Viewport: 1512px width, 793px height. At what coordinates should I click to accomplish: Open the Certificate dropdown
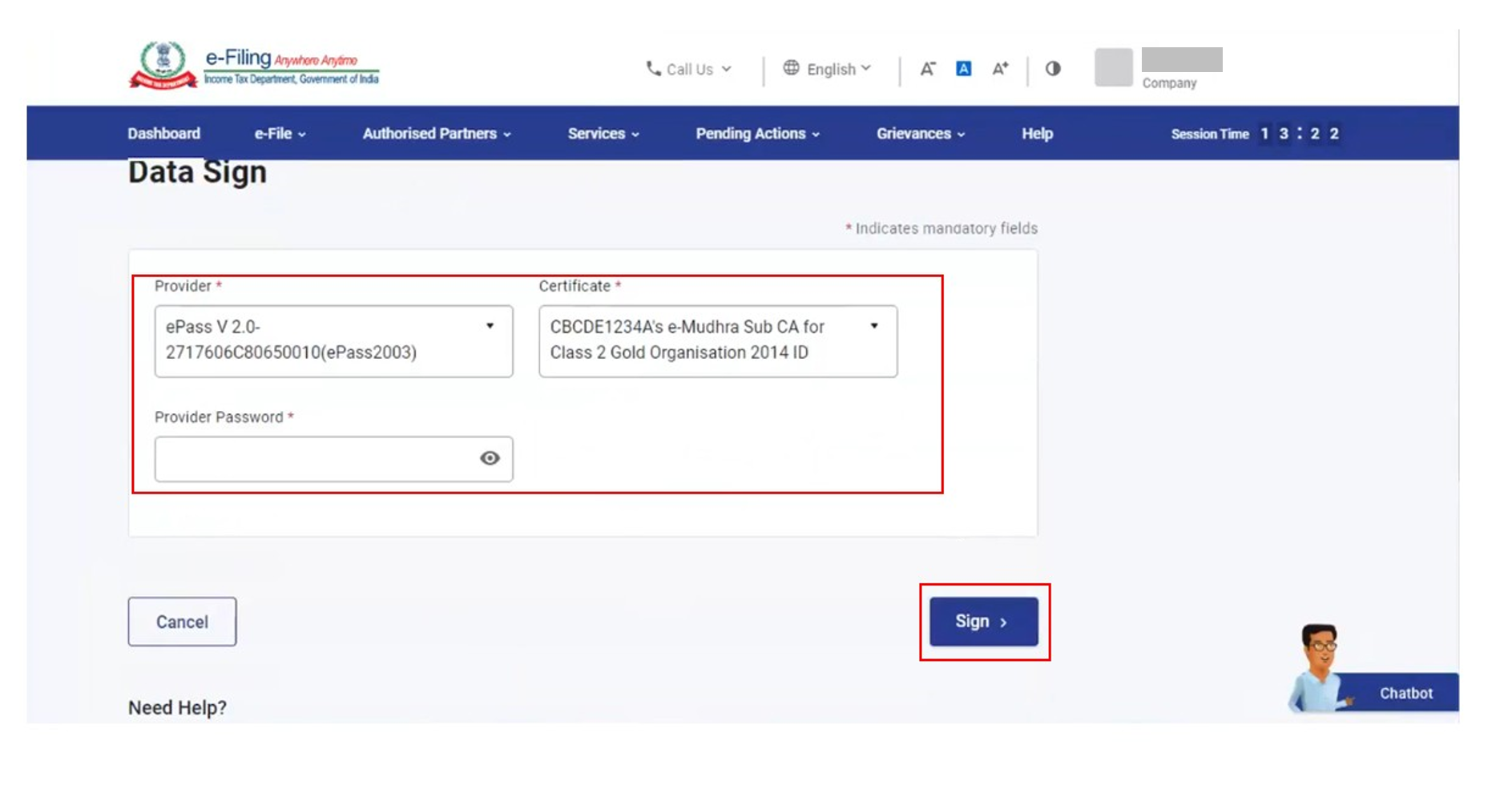717,340
